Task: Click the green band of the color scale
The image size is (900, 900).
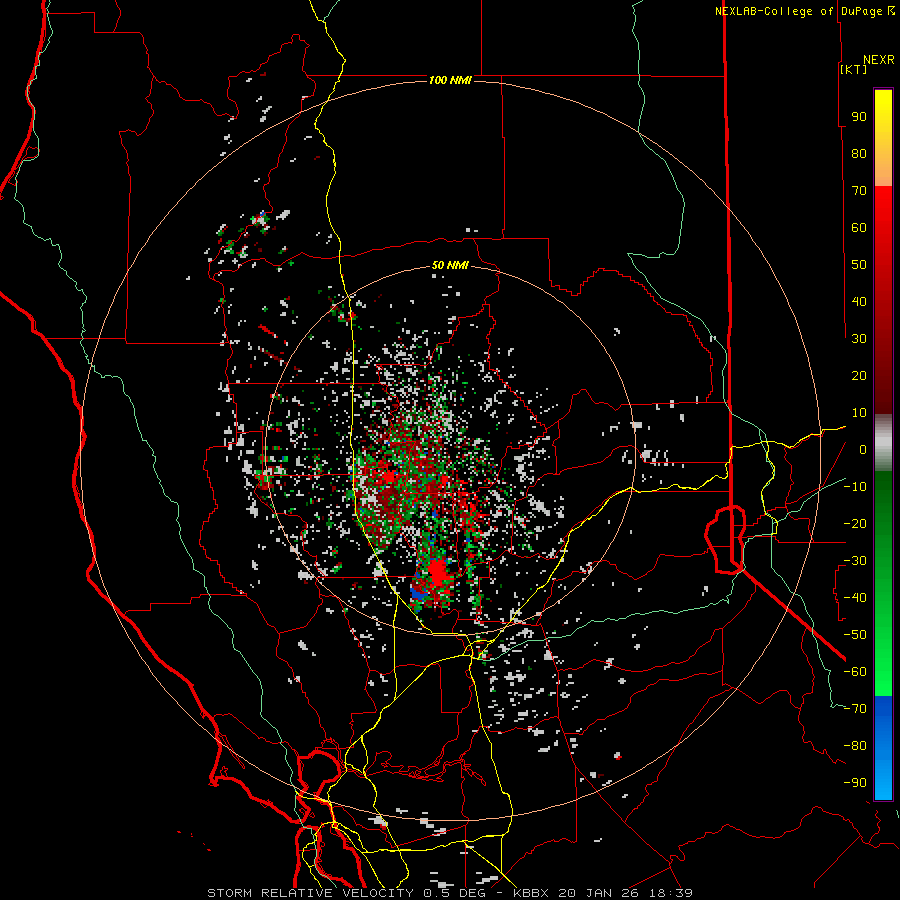Action: [883, 584]
